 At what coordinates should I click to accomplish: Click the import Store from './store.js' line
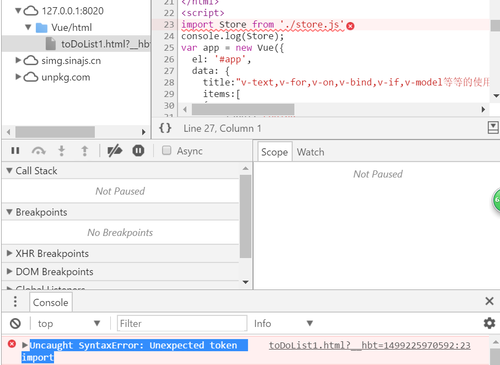point(262,25)
